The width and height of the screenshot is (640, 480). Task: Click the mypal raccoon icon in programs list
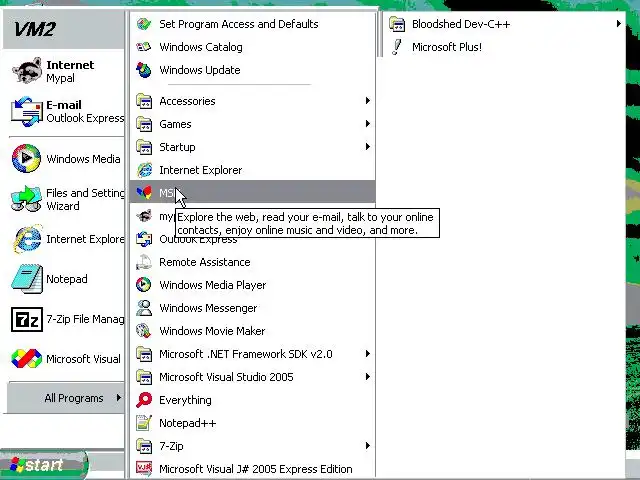[144, 216]
